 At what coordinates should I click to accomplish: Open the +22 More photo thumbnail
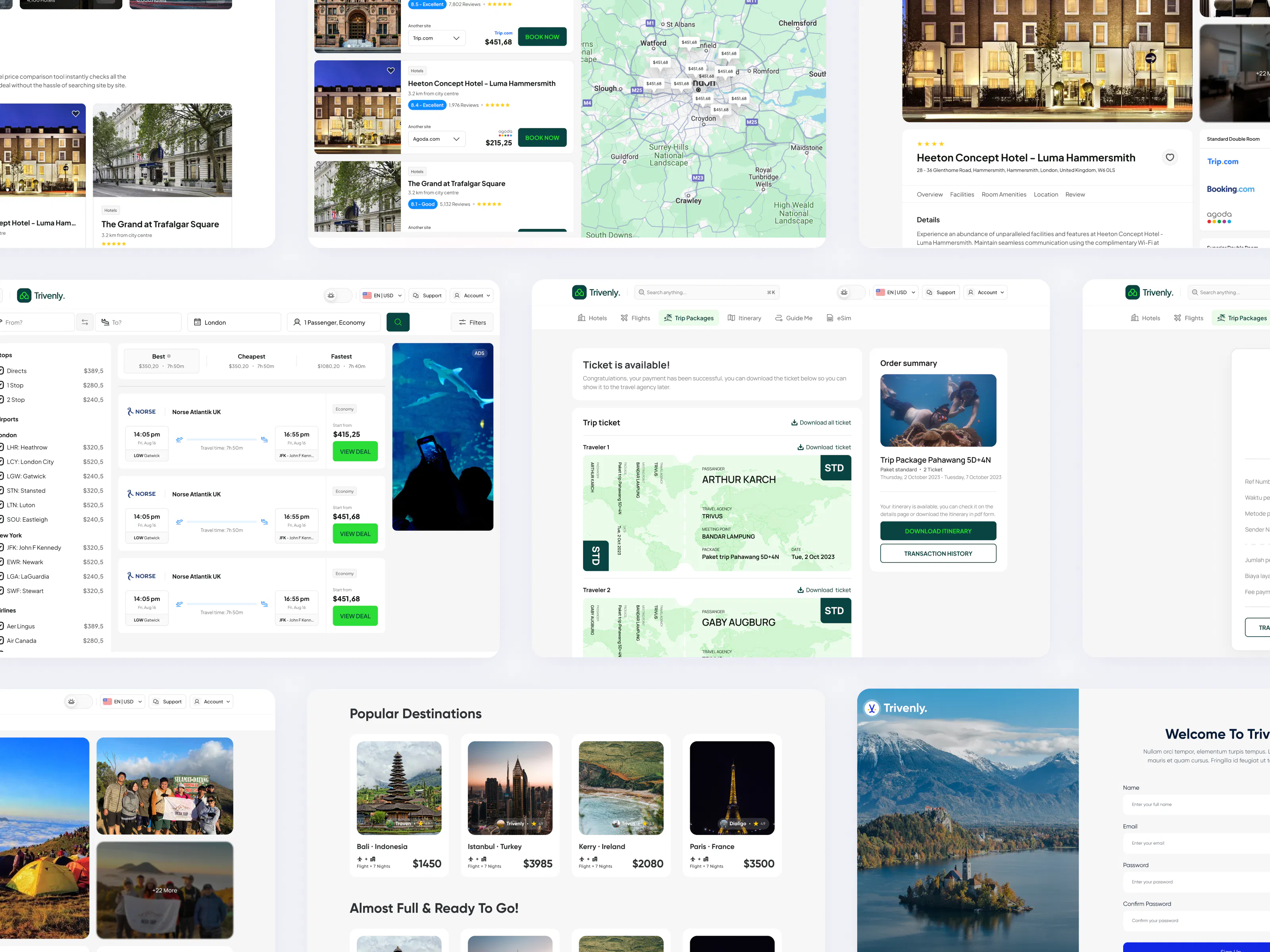click(165, 890)
